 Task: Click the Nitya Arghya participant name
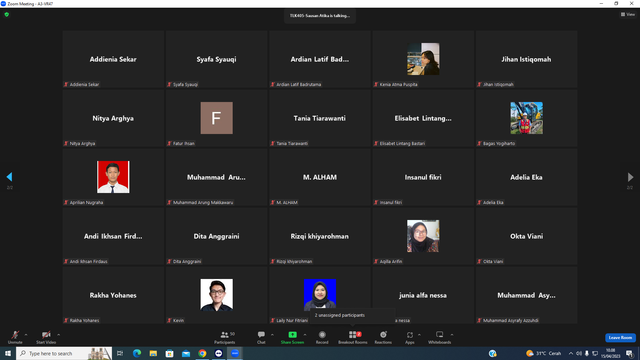tap(113, 118)
